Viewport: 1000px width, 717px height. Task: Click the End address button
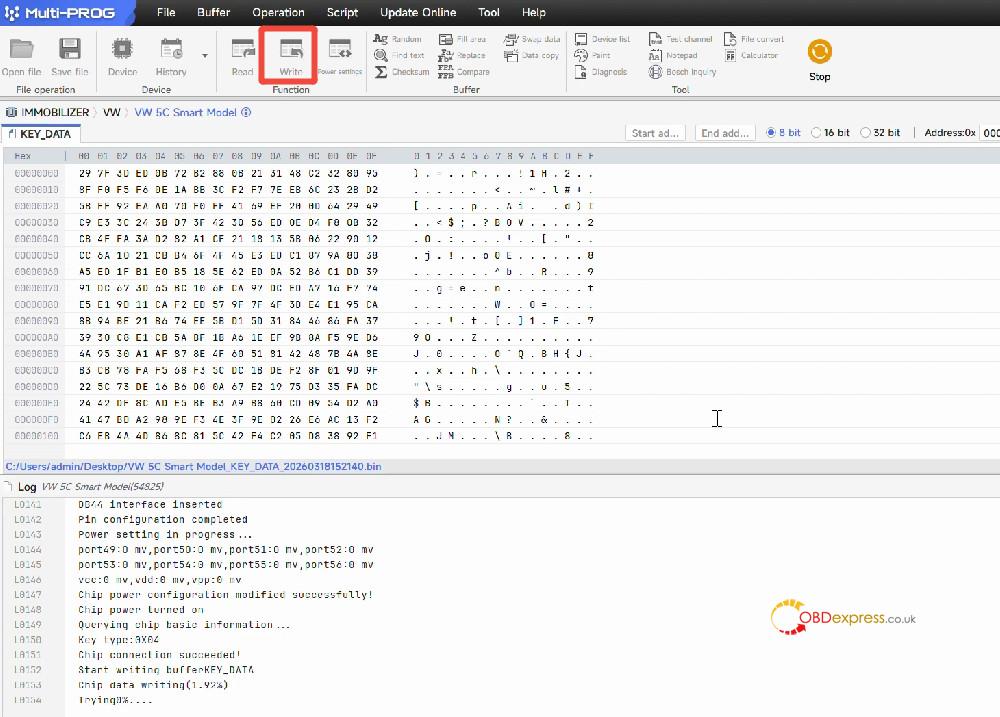coord(725,133)
